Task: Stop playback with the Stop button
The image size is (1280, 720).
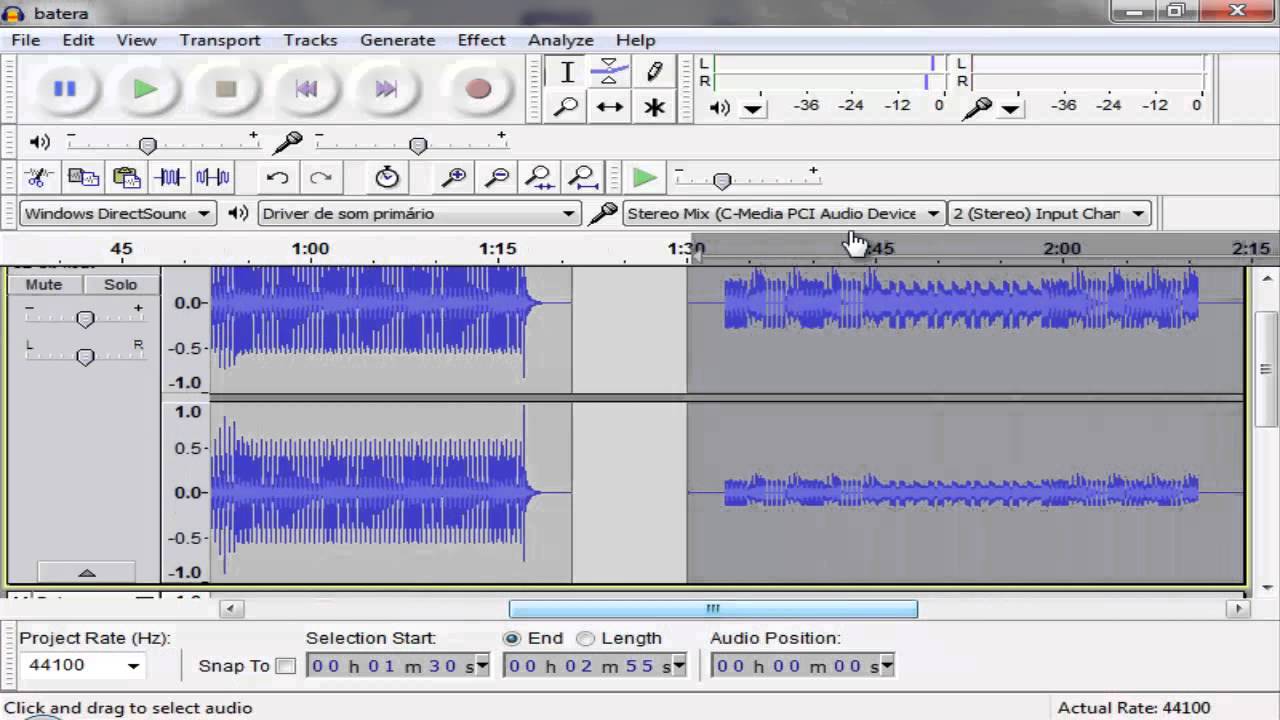Action: [x=226, y=89]
